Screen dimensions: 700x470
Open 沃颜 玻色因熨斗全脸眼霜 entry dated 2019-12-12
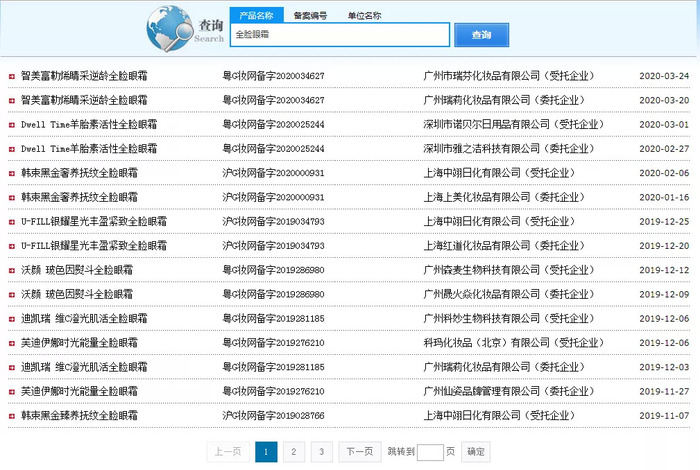77,270
